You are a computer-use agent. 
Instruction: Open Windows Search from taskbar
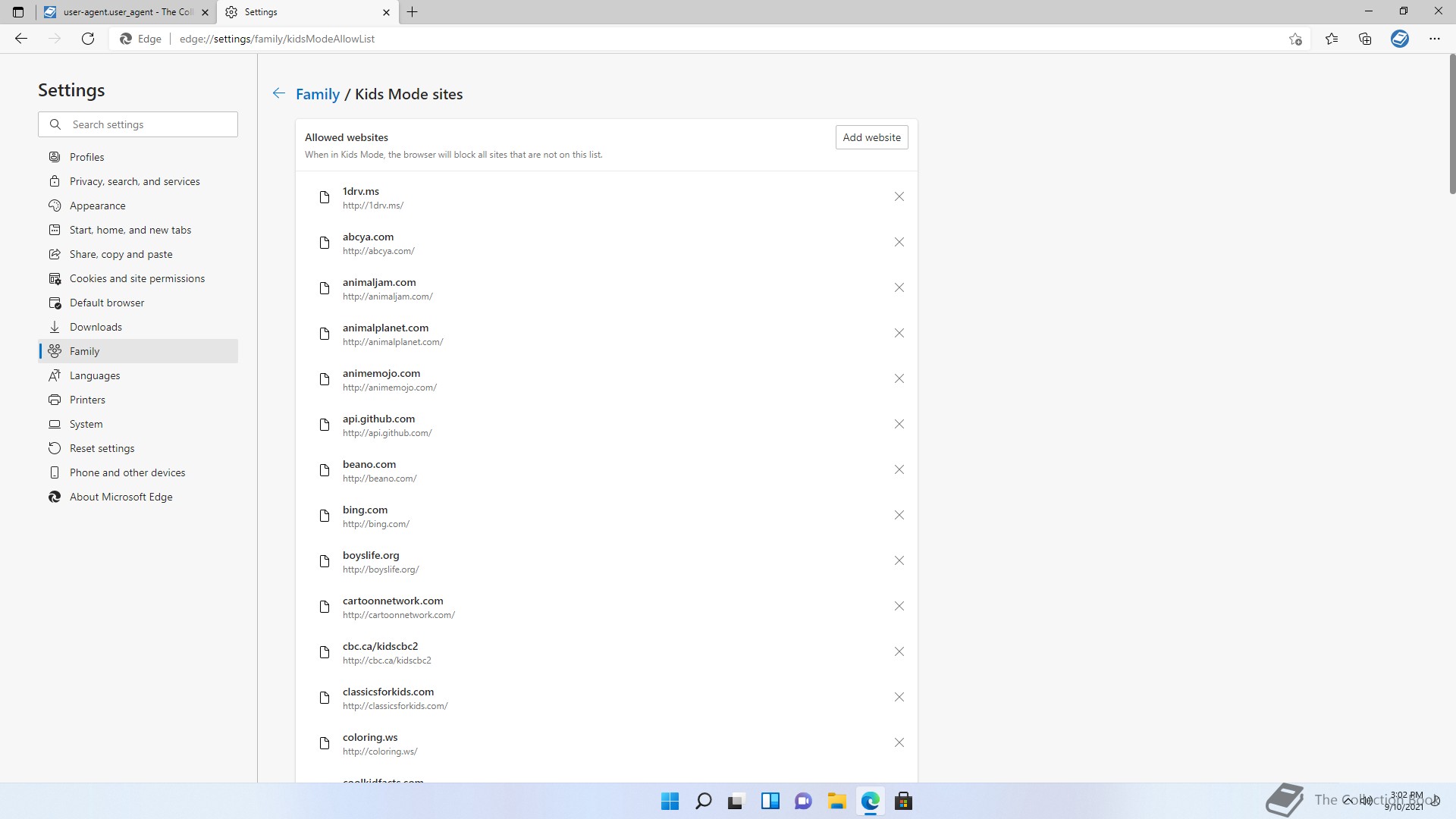click(x=703, y=801)
